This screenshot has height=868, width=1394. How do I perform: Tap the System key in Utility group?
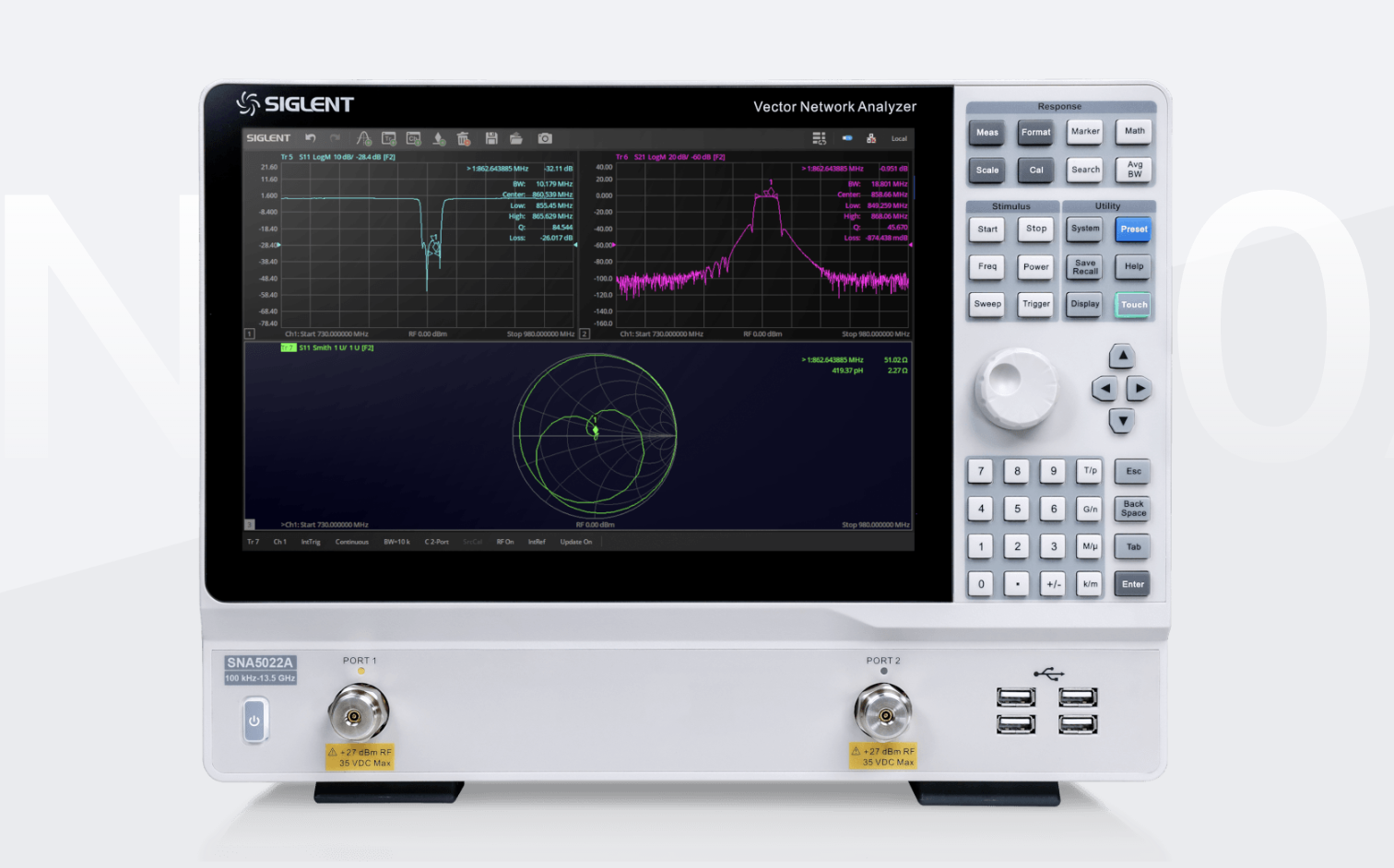click(1085, 229)
